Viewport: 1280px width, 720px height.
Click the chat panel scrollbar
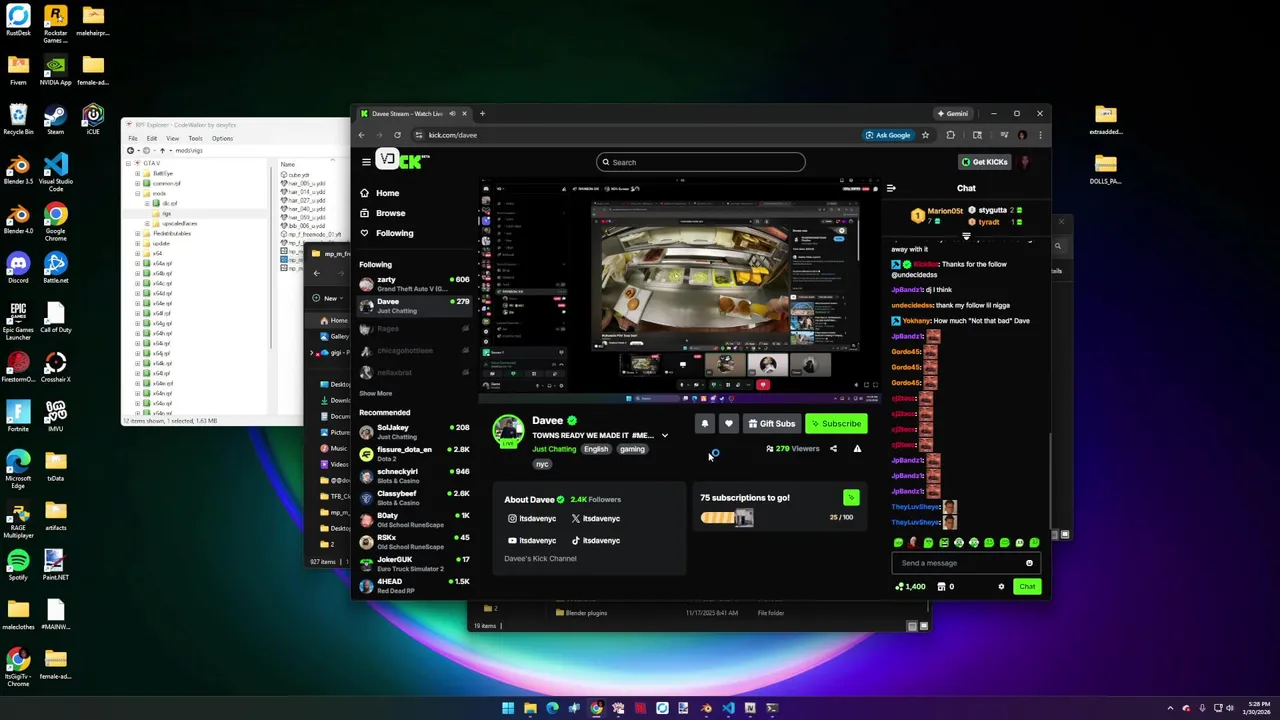coord(1049,480)
